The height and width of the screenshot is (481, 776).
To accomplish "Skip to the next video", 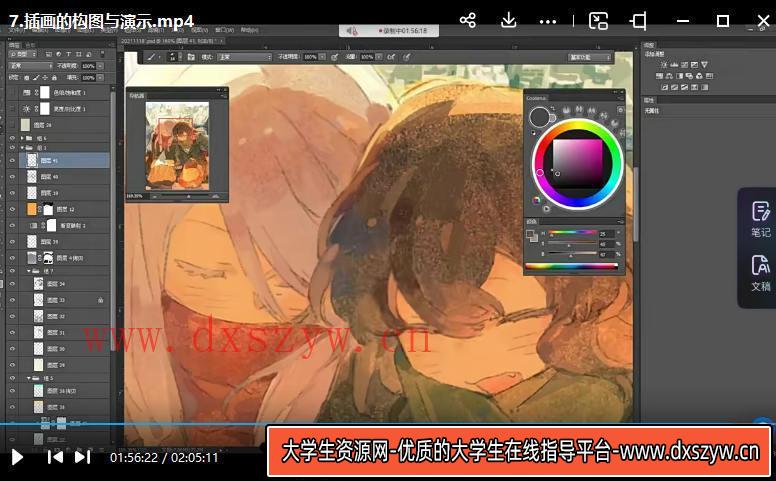I will click(82, 457).
